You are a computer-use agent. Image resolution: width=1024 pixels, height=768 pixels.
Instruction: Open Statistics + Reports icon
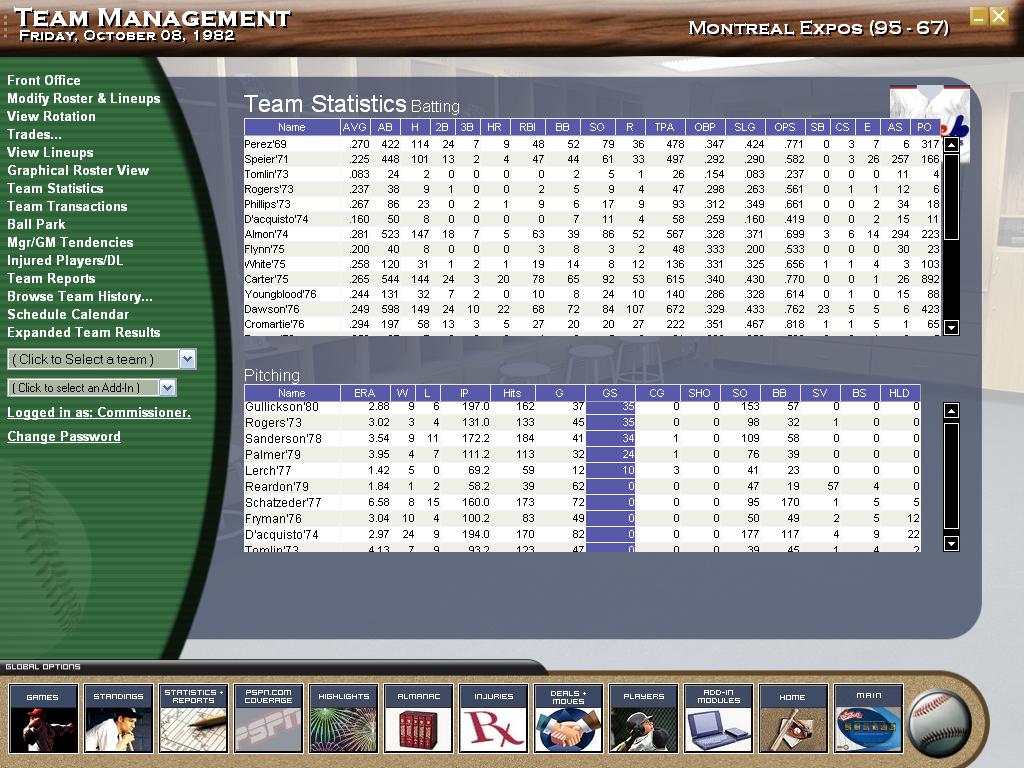(x=193, y=718)
